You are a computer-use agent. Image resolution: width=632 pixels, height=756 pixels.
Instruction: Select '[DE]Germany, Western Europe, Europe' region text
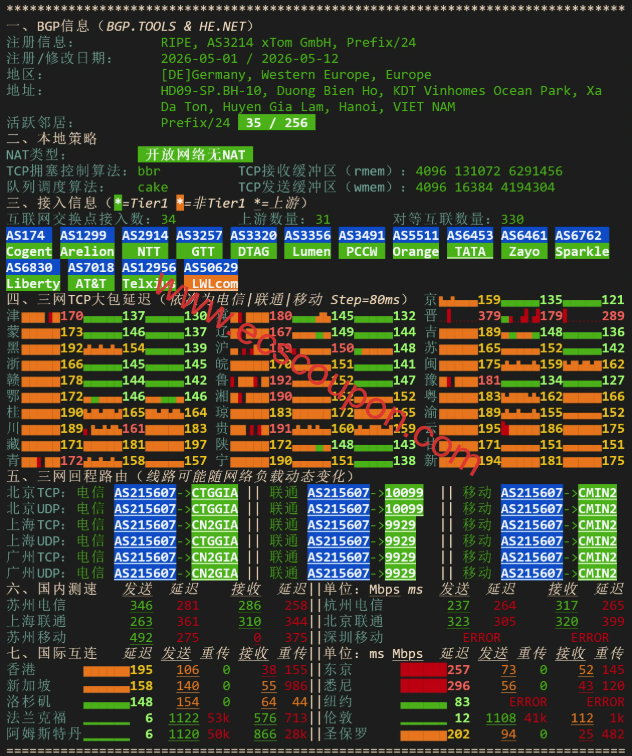click(x=296, y=75)
